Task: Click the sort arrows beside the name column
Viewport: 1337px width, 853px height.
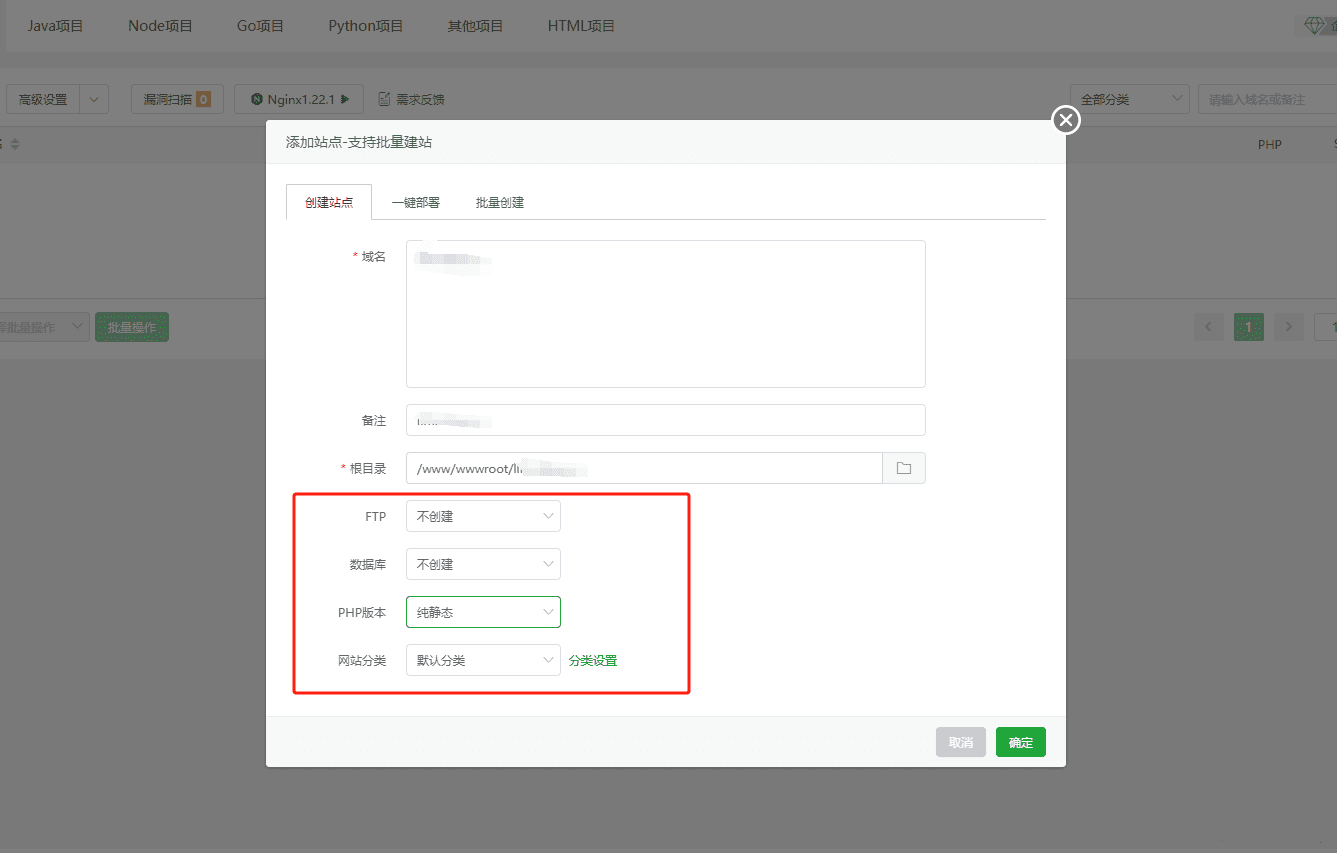Action: tap(14, 143)
